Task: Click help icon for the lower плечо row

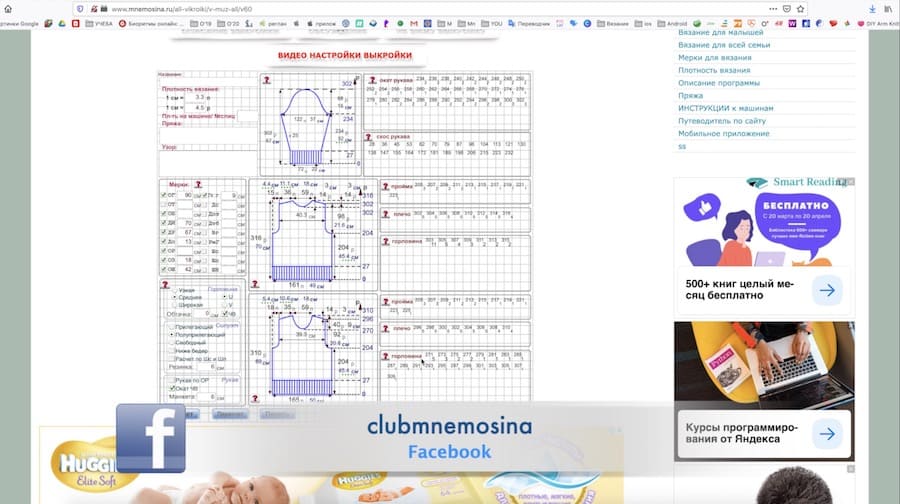Action: (386, 329)
